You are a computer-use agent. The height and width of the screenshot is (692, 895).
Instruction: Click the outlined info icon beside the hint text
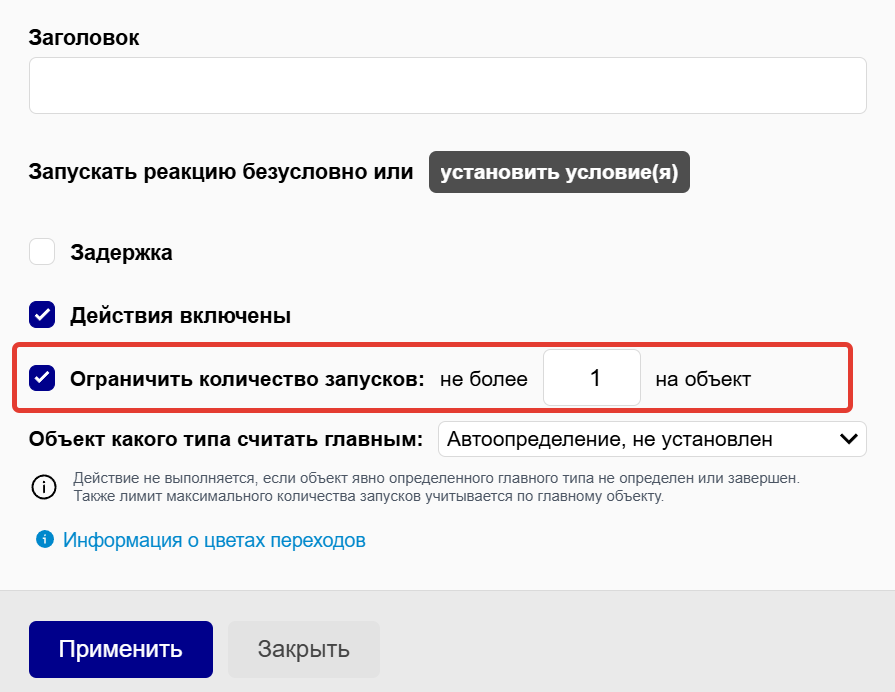pyautogui.click(x=44, y=487)
